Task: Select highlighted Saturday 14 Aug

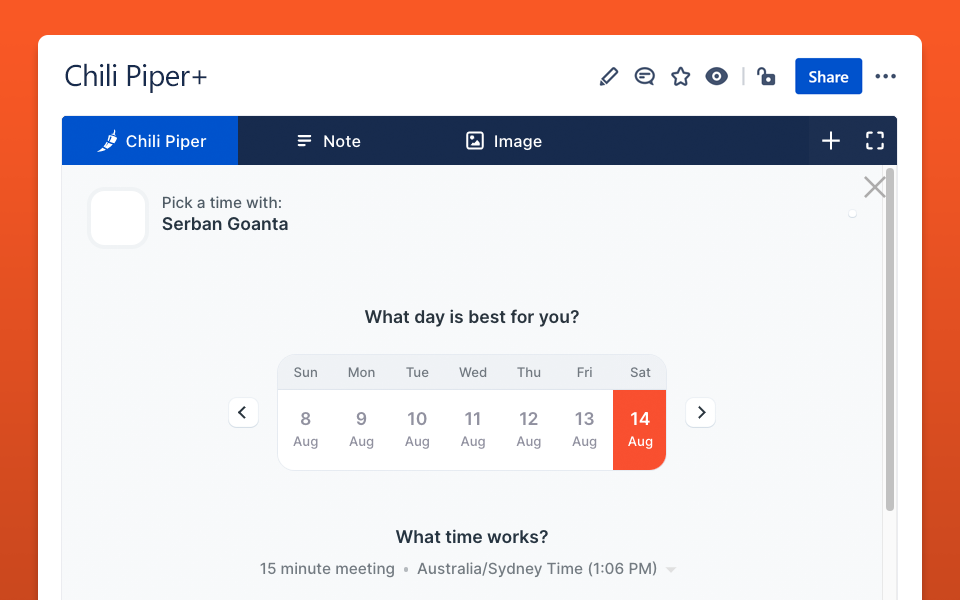Action: pos(640,430)
